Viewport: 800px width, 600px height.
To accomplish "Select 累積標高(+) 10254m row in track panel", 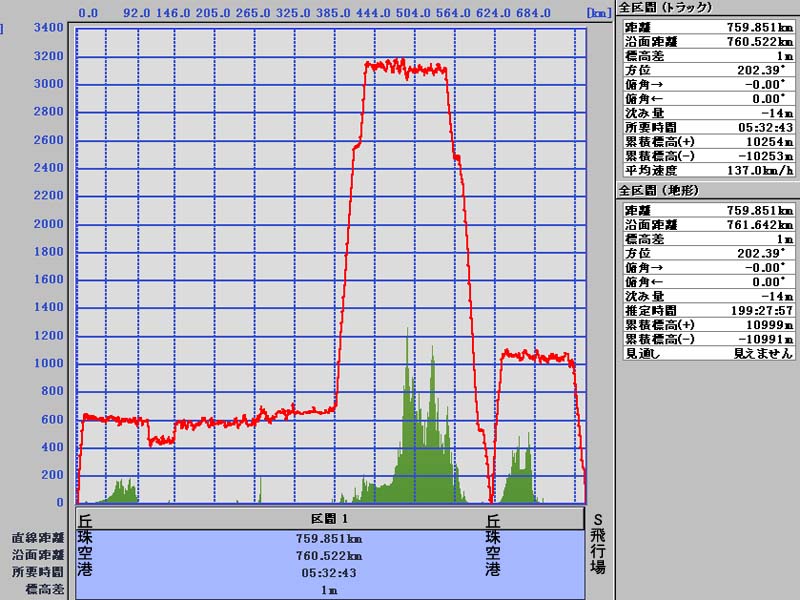I will pyautogui.click(x=707, y=142).
